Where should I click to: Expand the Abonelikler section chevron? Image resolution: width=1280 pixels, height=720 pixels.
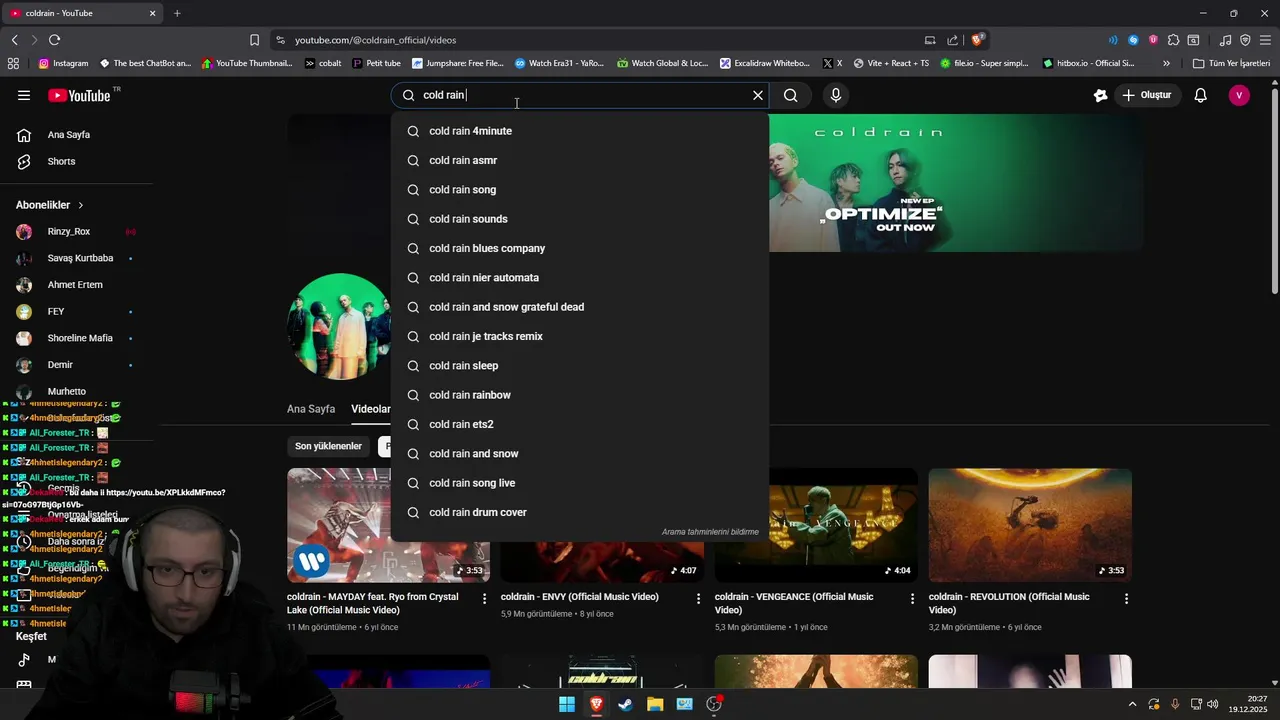(81, 205)
